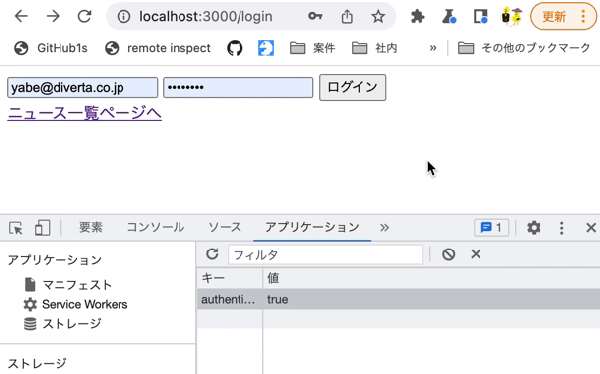The height and width of the screenshot is (374, 600).
Task: Select the element inspector tool icon
Action: pos(16,228)
